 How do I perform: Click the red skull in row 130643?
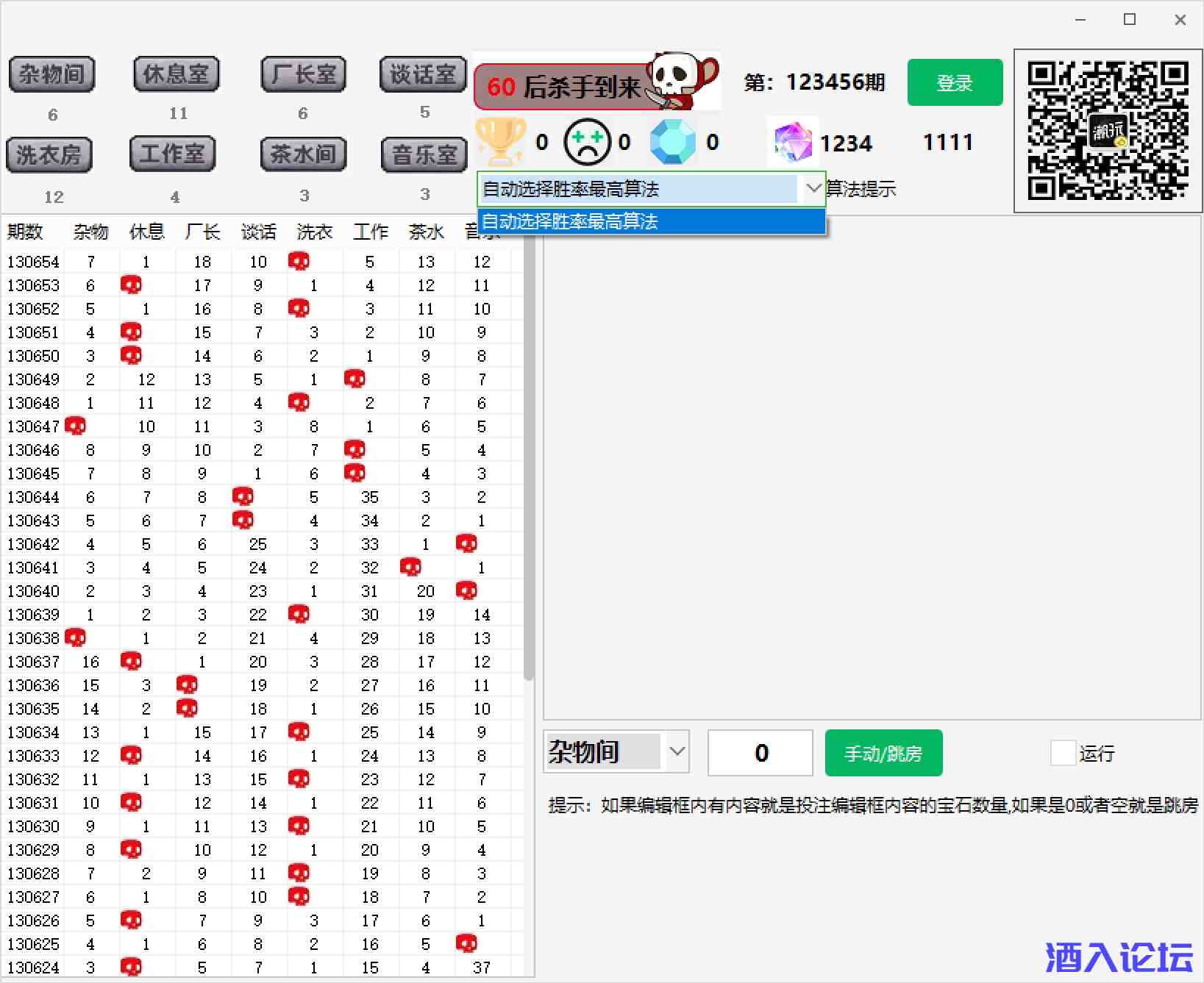coord(243,520)
